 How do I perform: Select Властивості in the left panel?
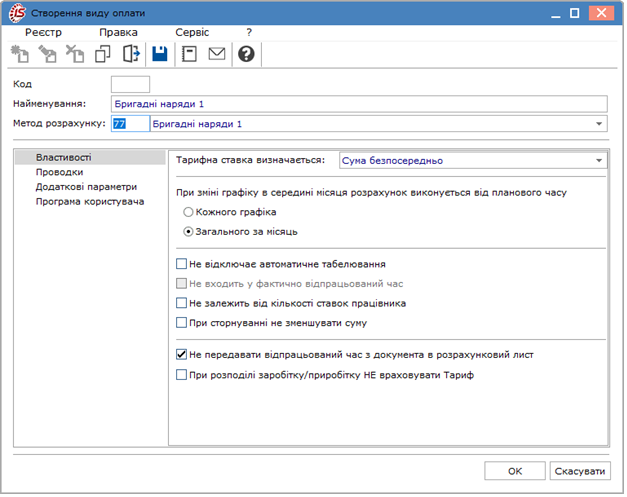pyautogui.click(x=90, y=158)
